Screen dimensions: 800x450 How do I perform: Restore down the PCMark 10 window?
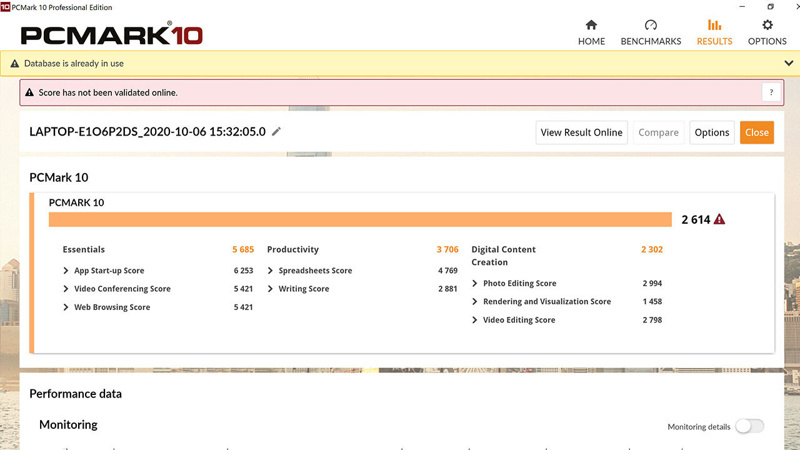coord(770,7)
